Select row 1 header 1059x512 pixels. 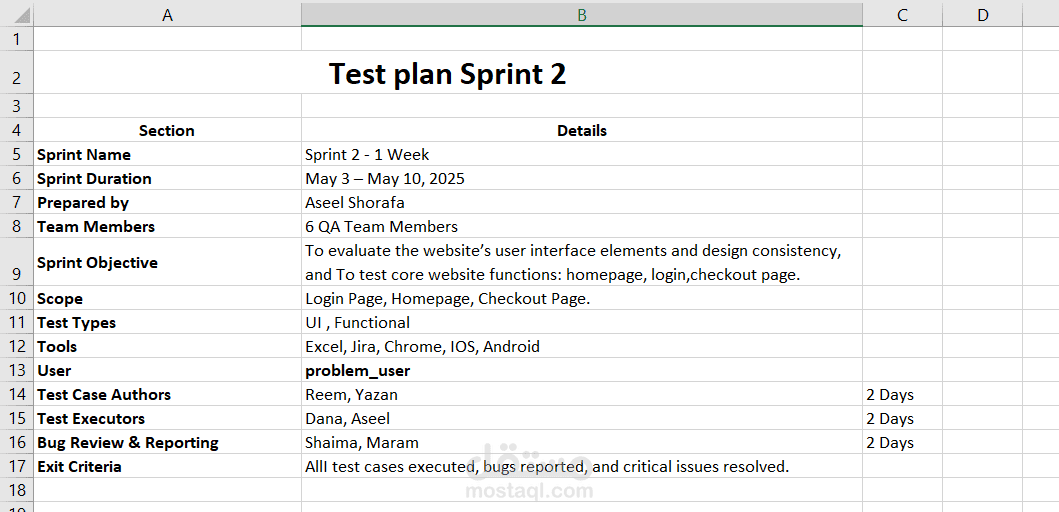[x=17, y=39]
